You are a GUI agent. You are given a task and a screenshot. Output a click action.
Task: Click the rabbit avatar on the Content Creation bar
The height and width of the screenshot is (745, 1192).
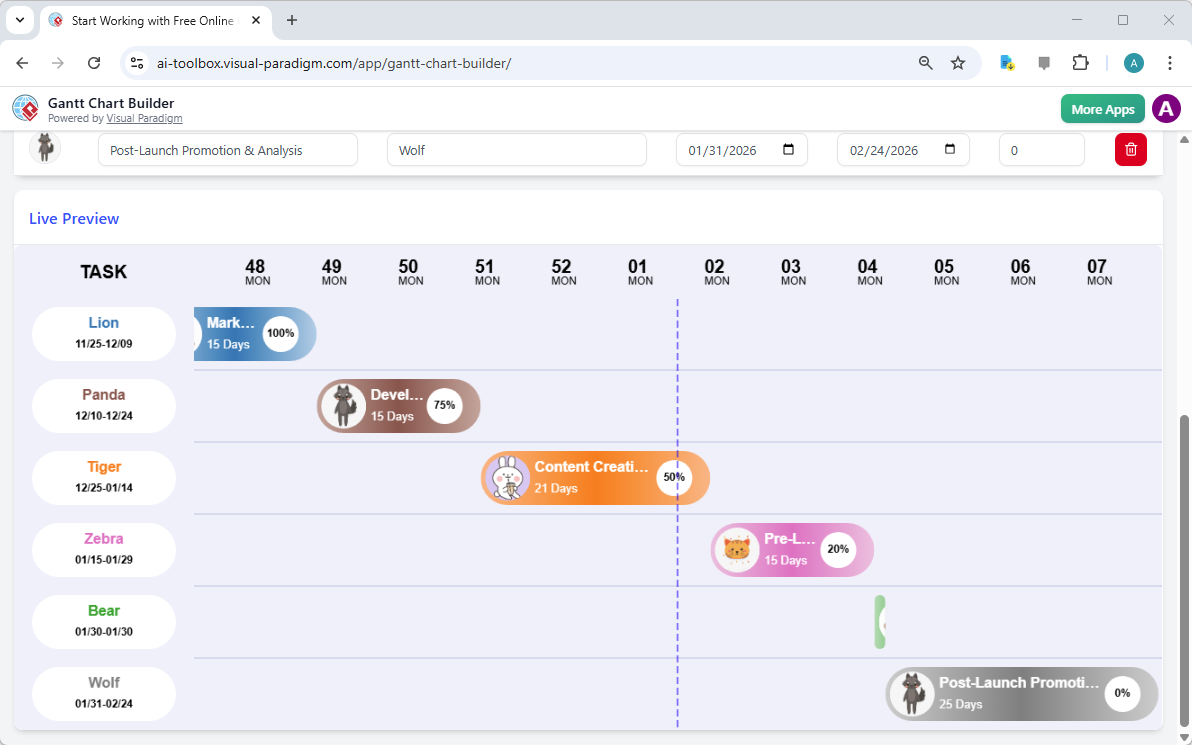508,478
